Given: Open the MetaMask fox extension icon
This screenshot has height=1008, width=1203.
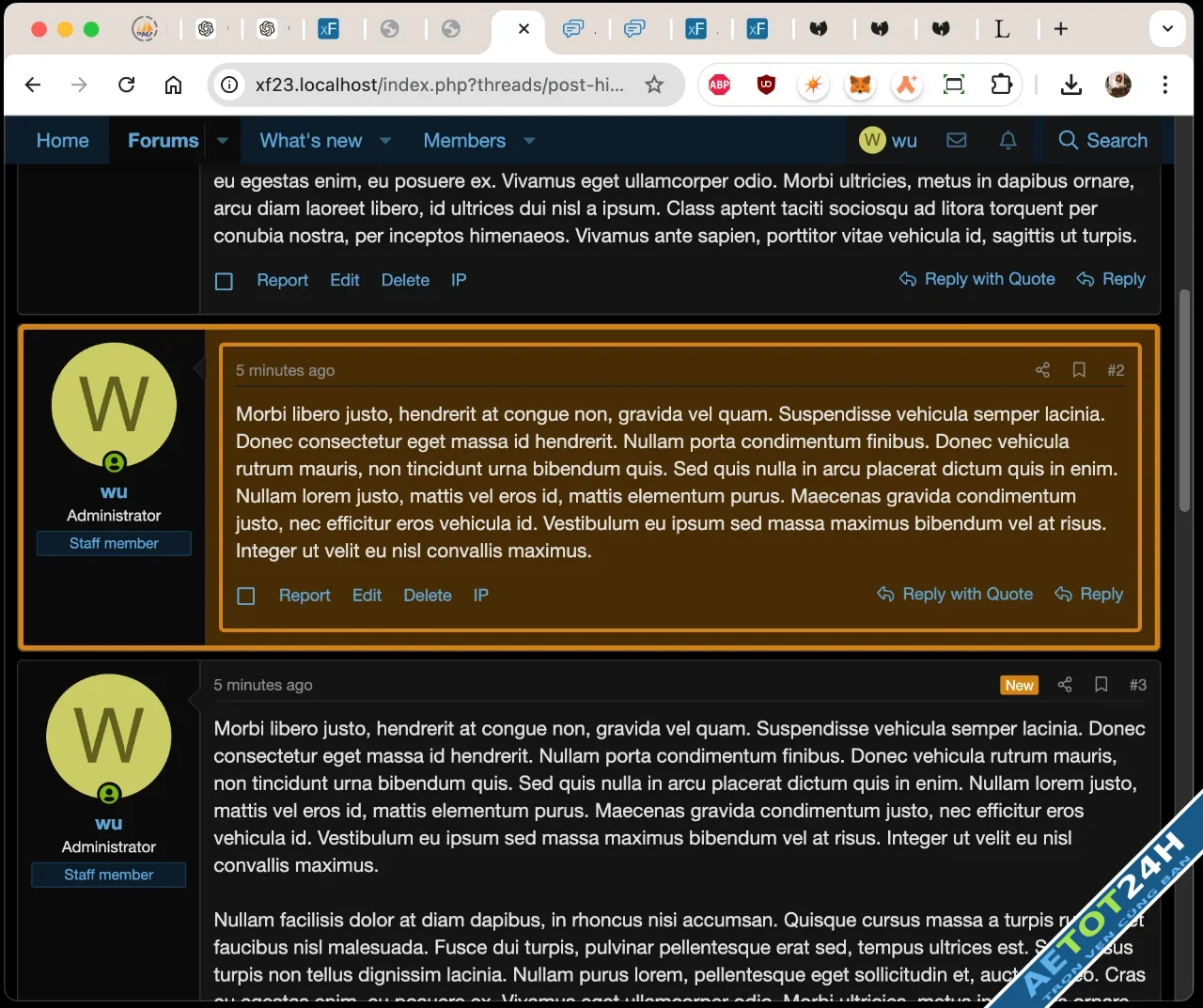Looking at the screenshot, I should click(x=860, y=85).
